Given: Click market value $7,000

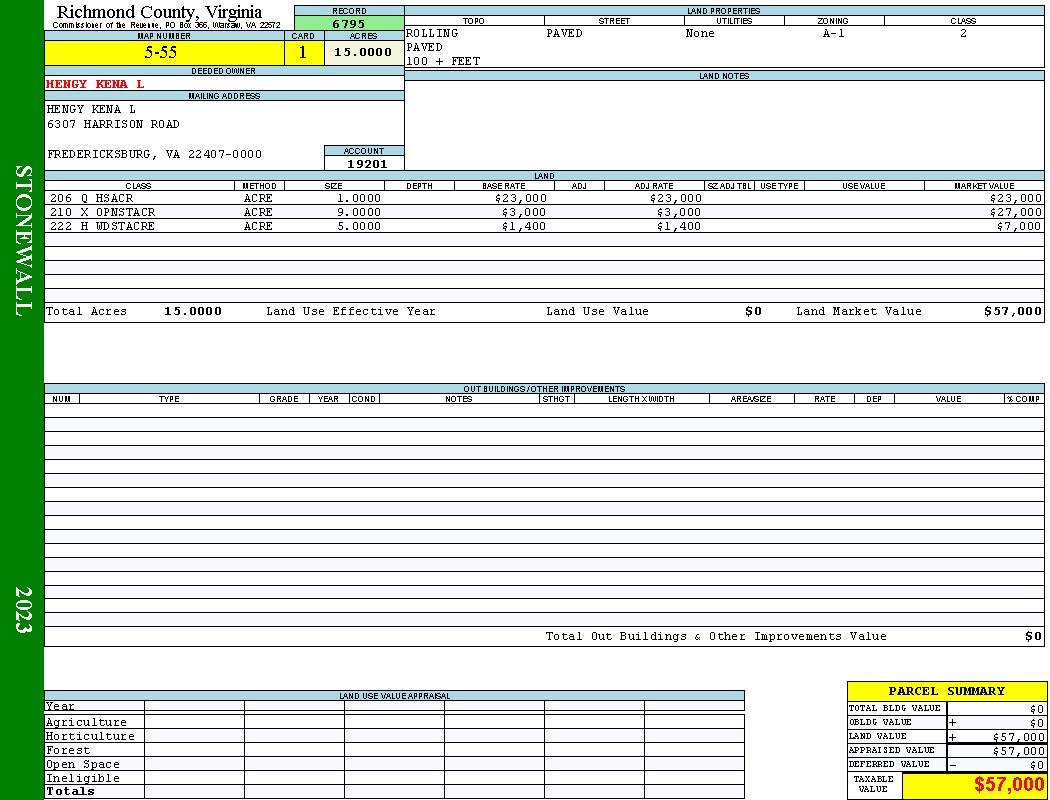Looking at the screenshot, I should (x=1019, y=226).
